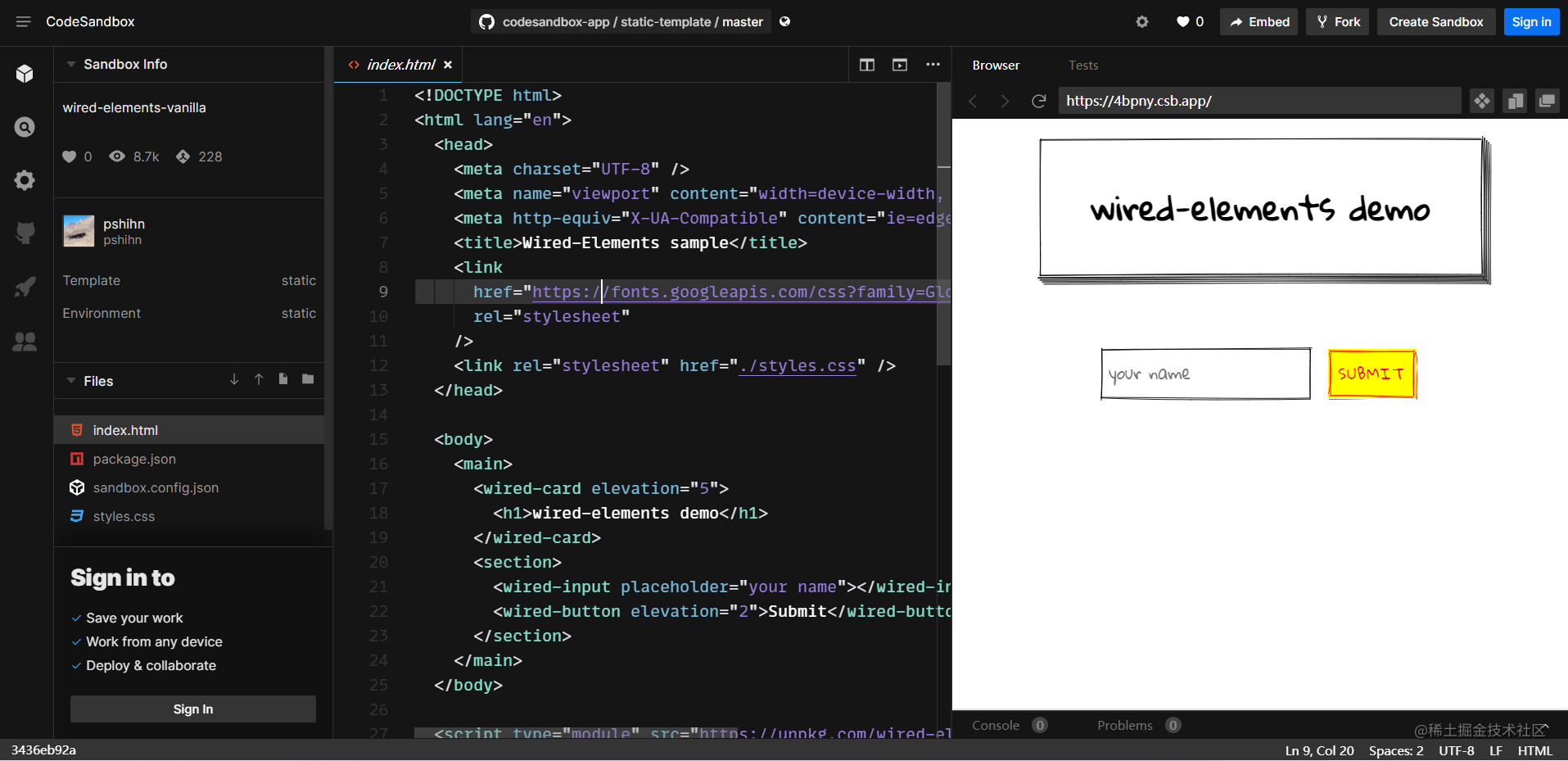Image resolution: width=1568 pixels, height=761 pixels.
Task: Open the Sandbox Info cube icon in sidebar
Action: pyautogui.click(x=25, y=74)
